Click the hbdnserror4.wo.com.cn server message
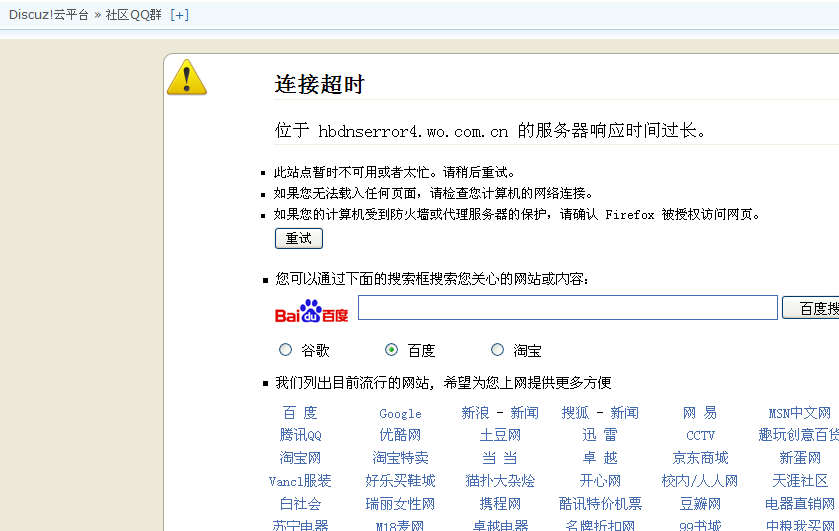The height and width of the screenshot is (531, 839). [490, 131]
